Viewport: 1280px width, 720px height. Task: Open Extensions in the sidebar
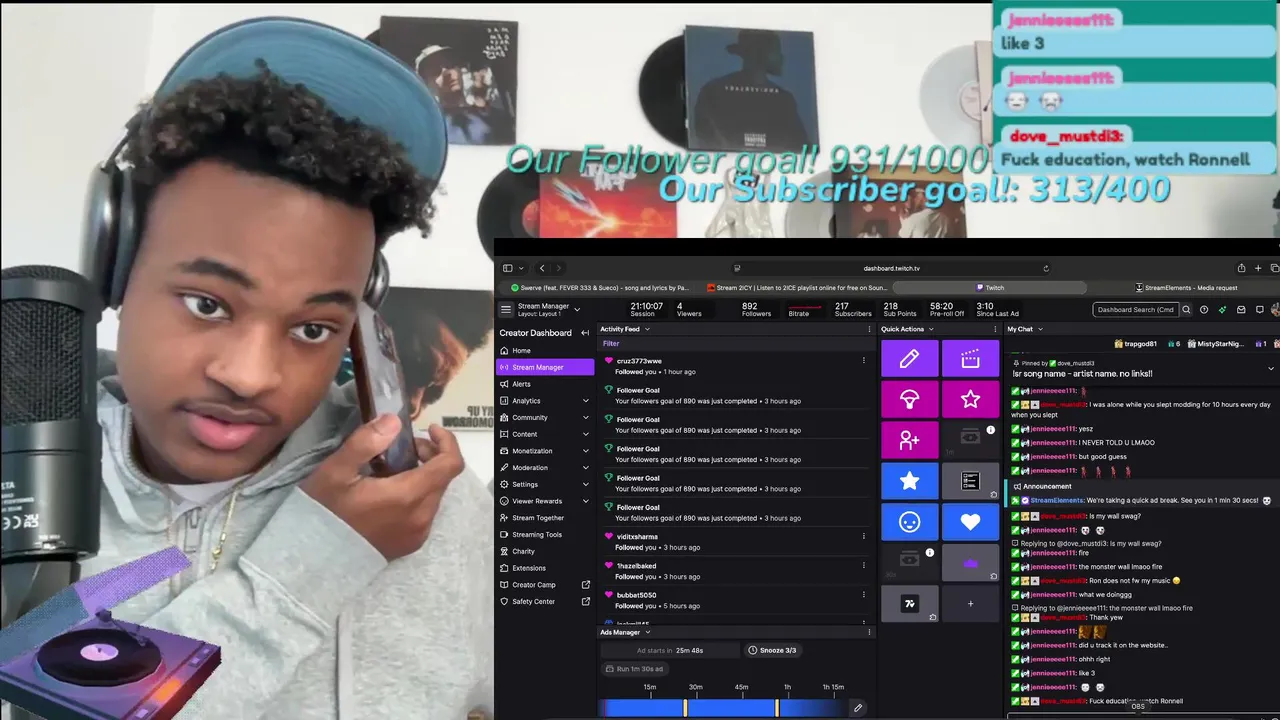click(x=546, y=568)
